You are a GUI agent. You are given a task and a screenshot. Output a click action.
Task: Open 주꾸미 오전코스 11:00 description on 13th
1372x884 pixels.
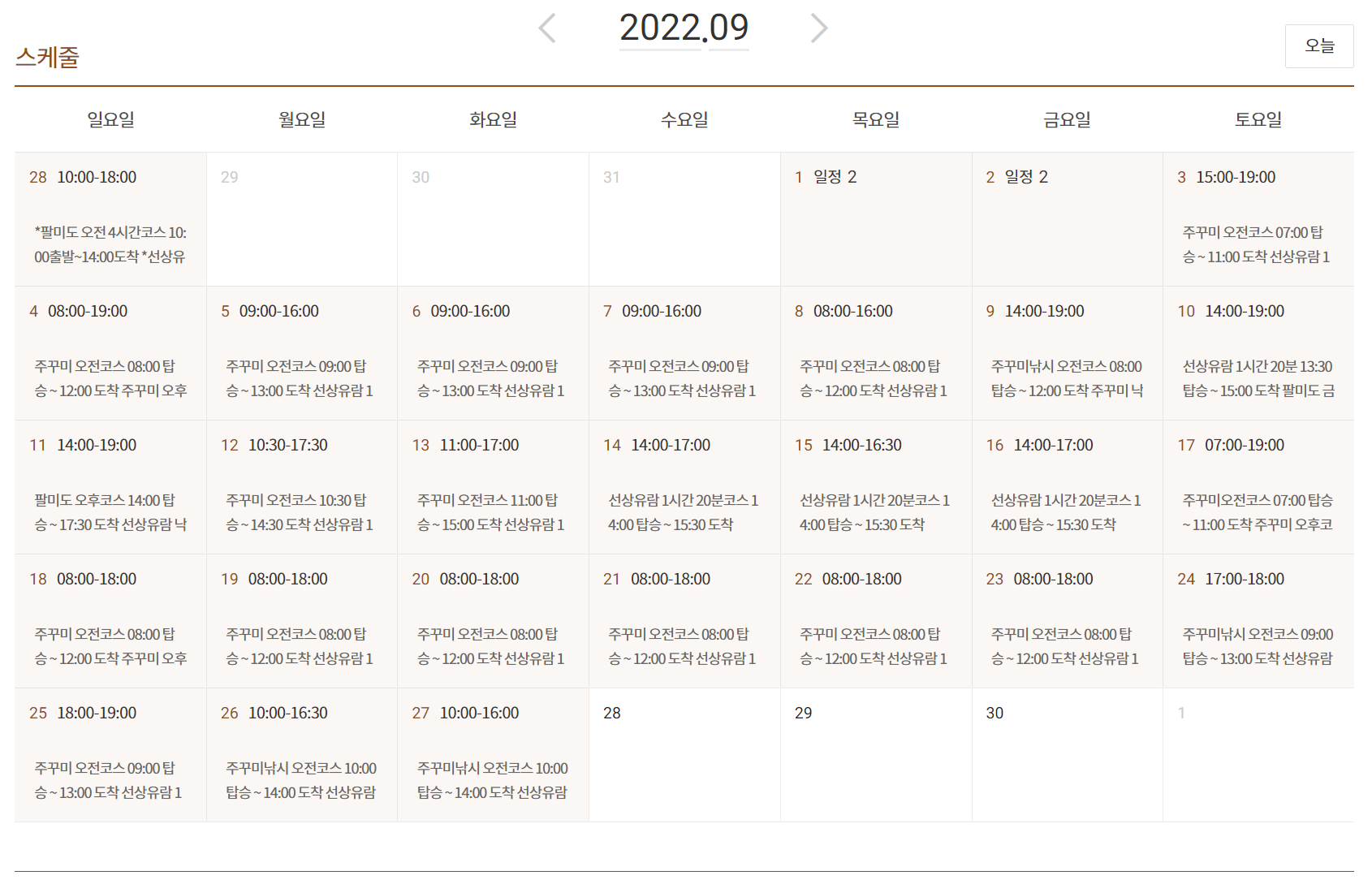[x=490, y=512]
